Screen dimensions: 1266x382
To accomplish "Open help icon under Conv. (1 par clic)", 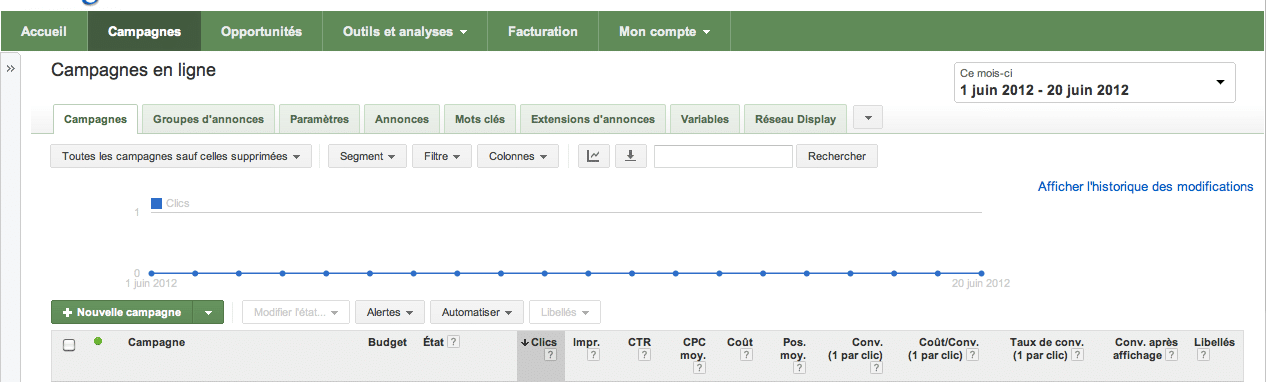I will [877, 369].
